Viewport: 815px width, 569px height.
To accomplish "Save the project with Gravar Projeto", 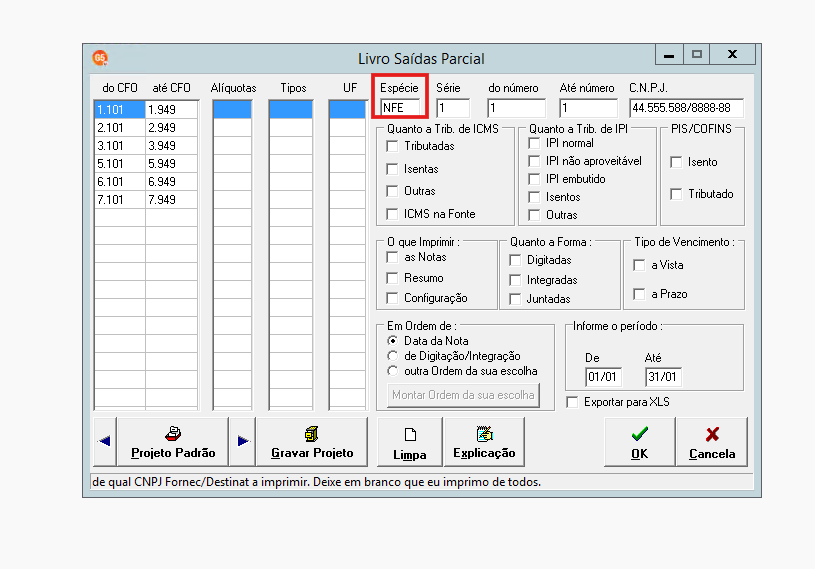I will click(x=312, y=441).
